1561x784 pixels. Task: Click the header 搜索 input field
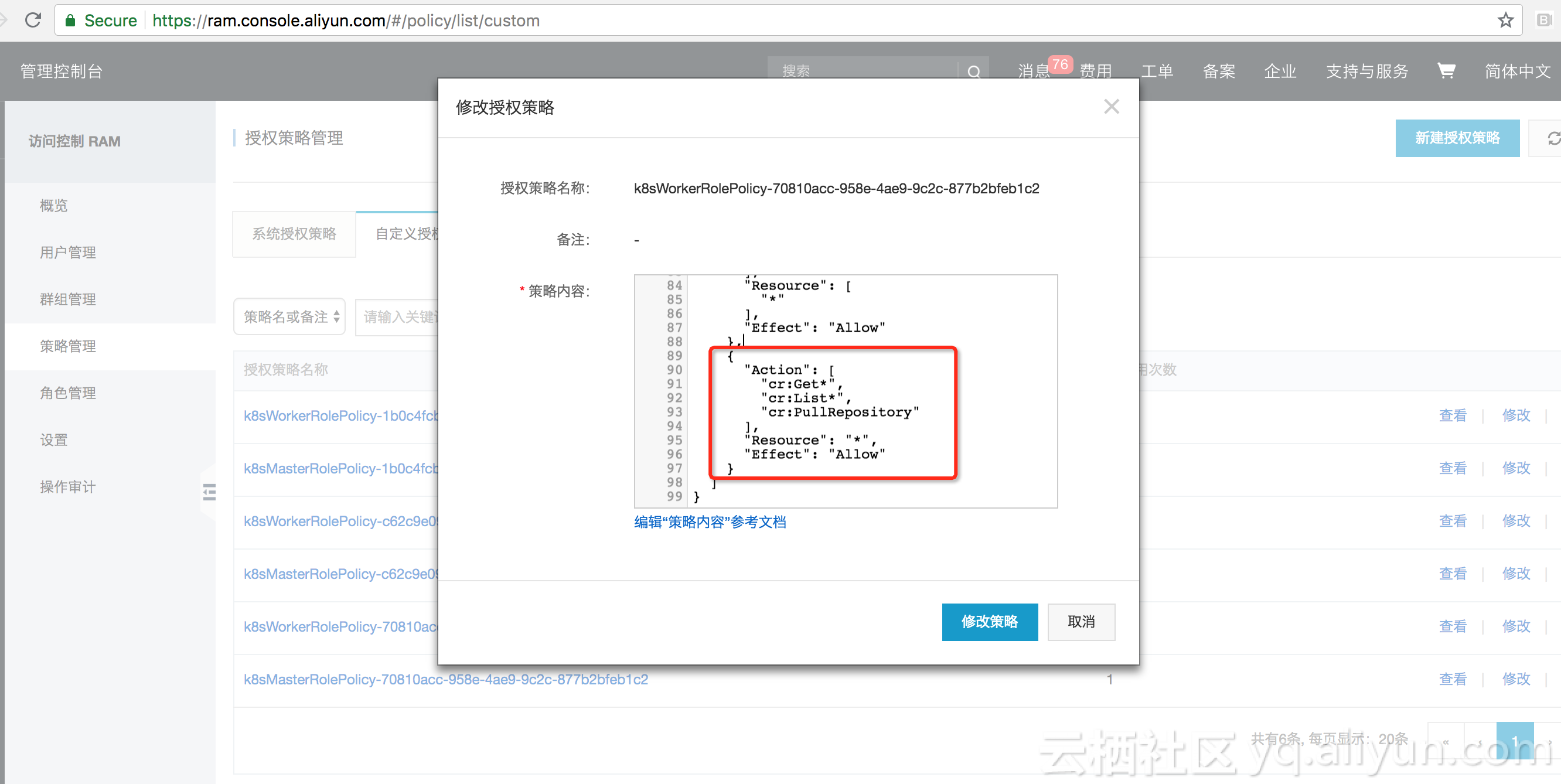(863, 71)
